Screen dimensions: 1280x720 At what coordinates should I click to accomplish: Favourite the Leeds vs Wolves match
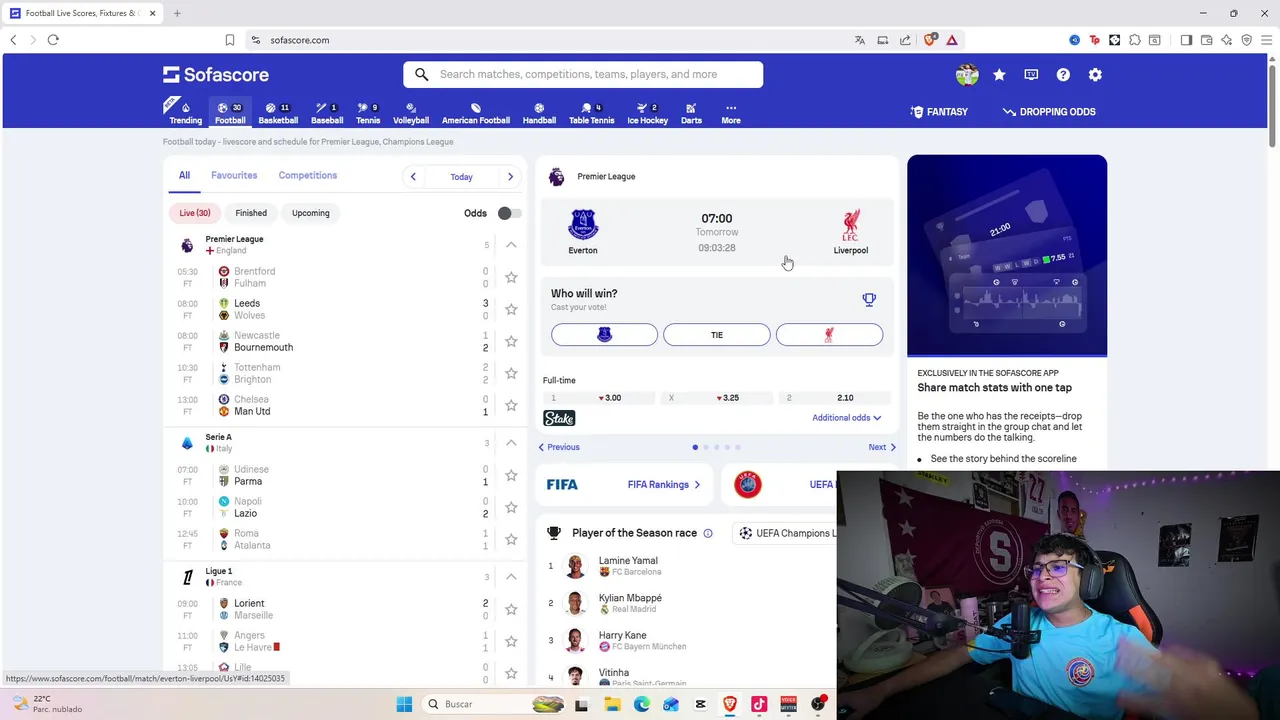pos(511,309)
